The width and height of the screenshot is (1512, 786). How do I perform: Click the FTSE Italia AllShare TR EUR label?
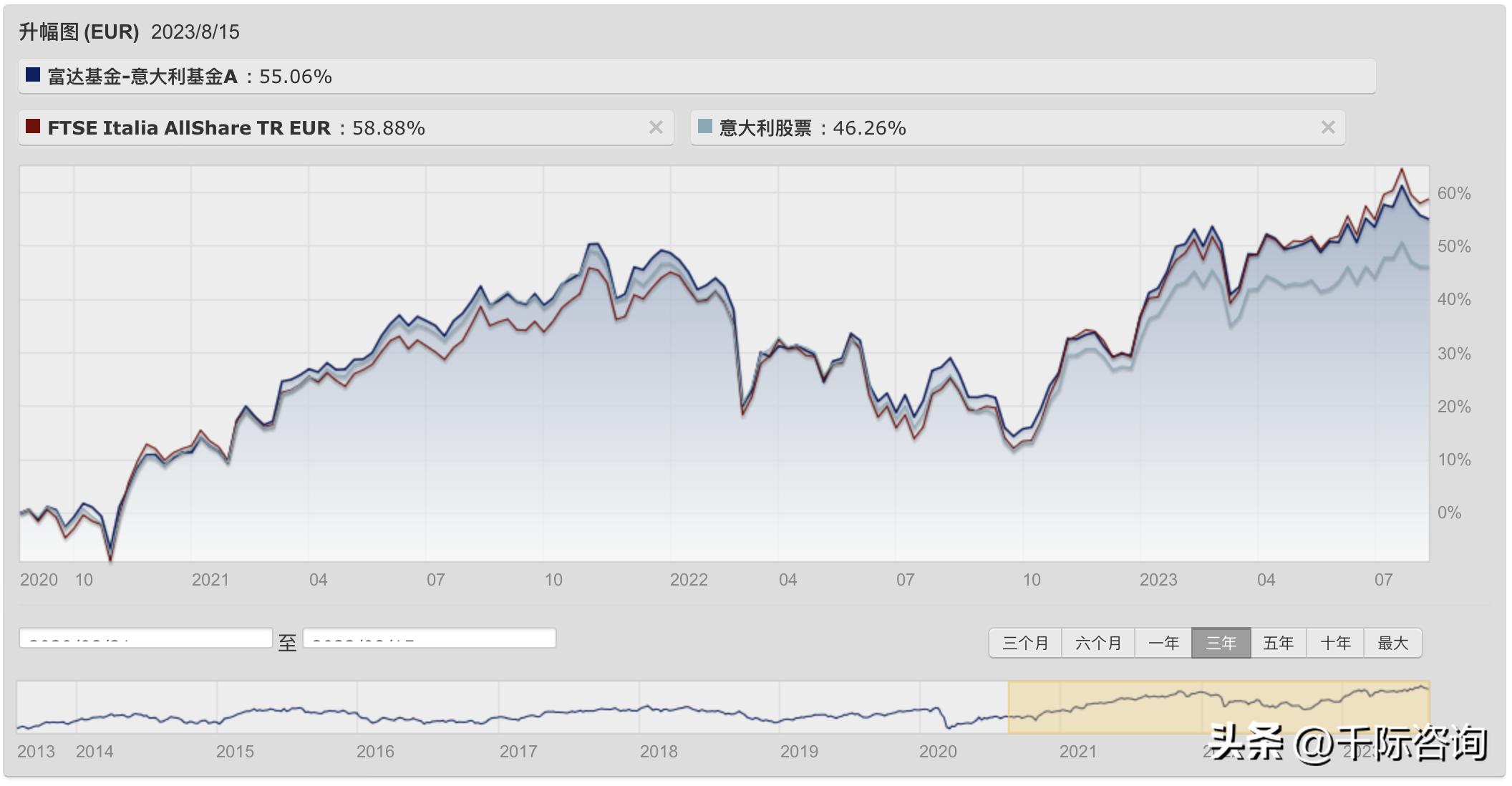189,128
